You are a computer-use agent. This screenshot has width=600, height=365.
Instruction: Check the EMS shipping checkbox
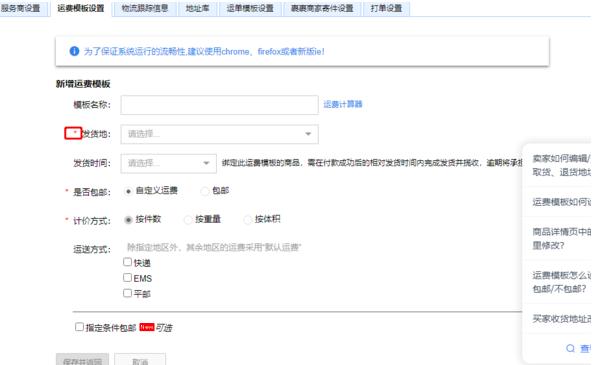(127, 277)
